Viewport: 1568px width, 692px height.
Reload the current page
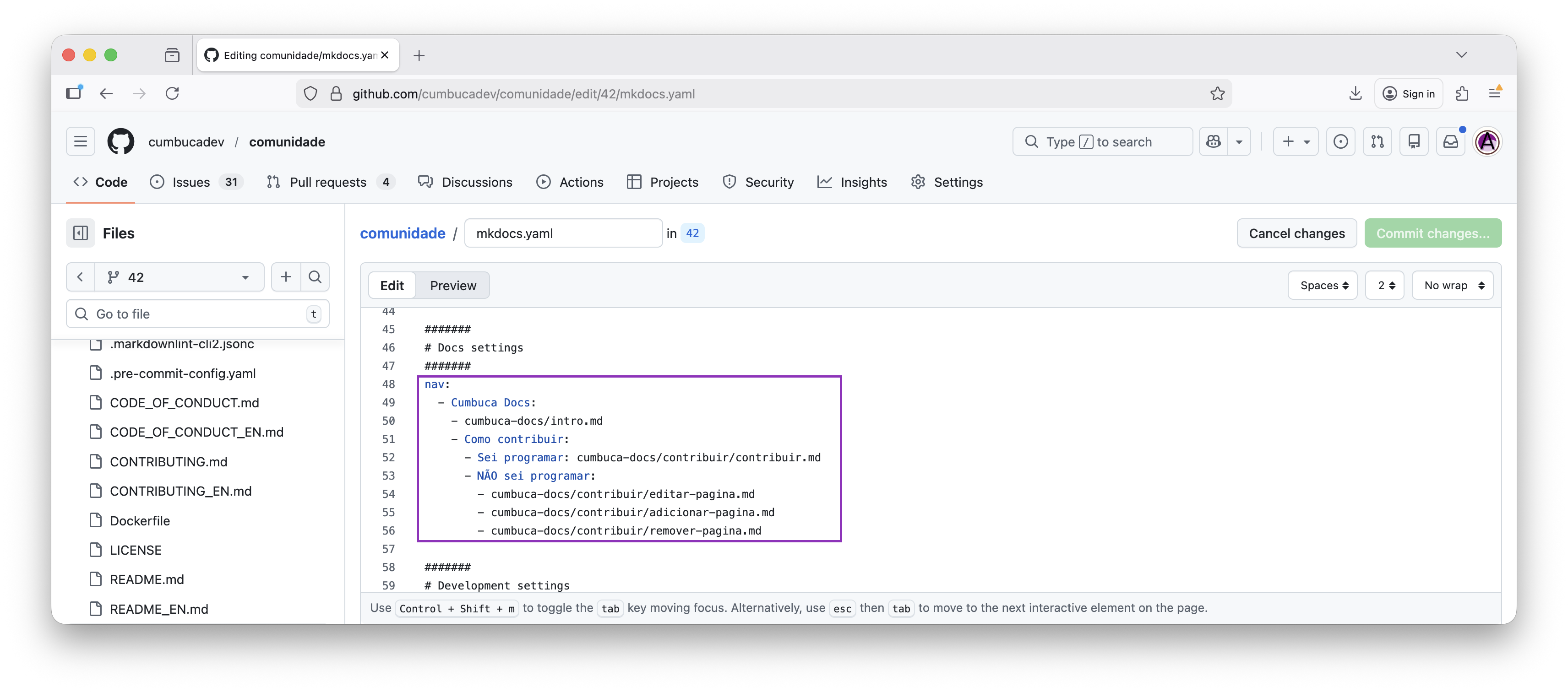tap(172, 94)
